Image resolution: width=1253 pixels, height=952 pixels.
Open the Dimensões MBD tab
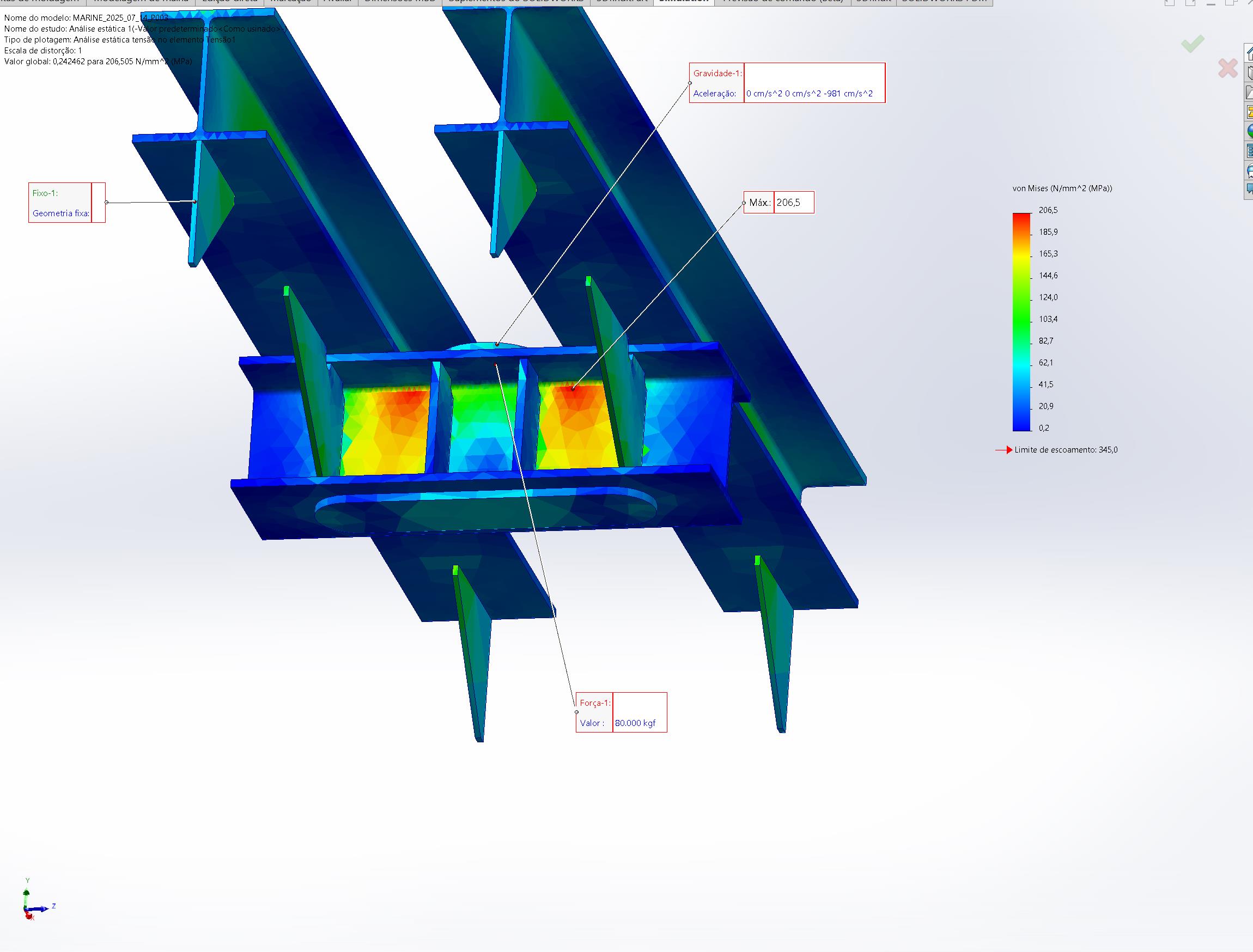click(399, 2)
